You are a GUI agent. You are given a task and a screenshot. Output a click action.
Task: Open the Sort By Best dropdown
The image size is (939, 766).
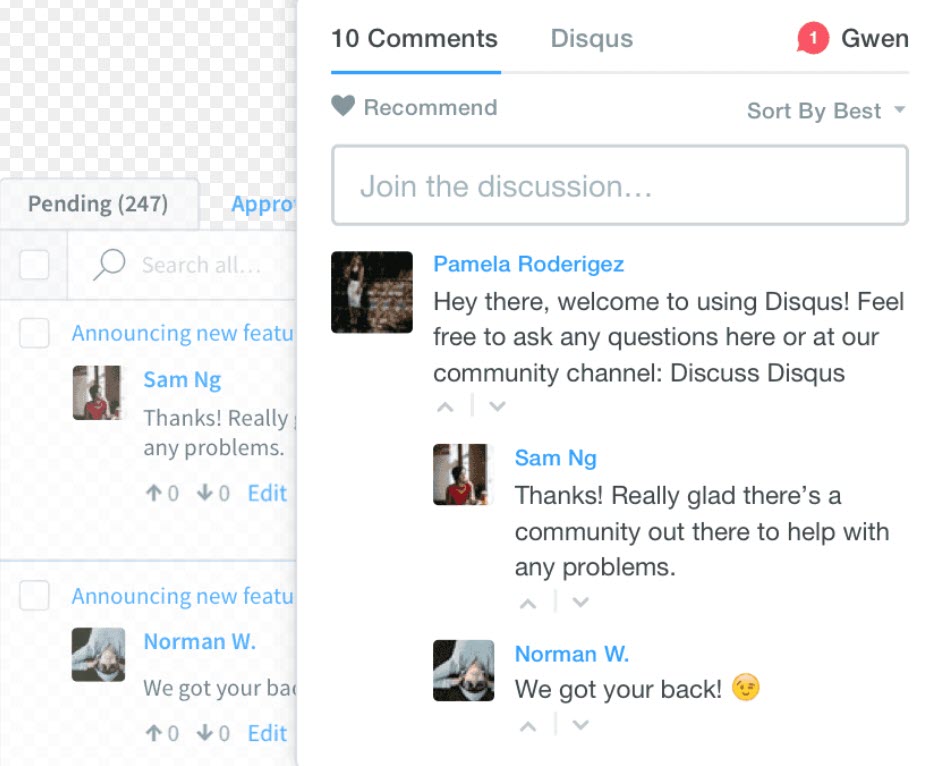(x=826, y=111)
